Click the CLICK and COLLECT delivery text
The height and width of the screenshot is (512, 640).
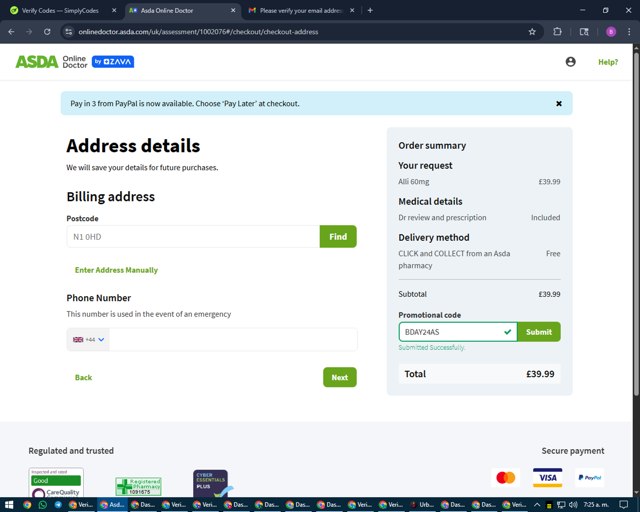click(454, 259)
